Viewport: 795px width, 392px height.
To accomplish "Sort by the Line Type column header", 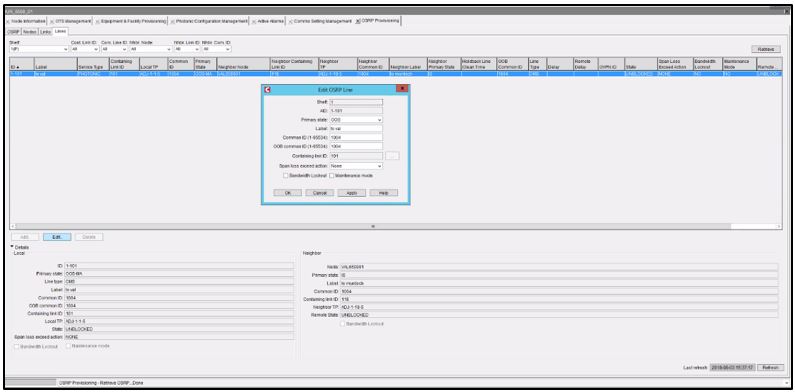I will 537,64.
